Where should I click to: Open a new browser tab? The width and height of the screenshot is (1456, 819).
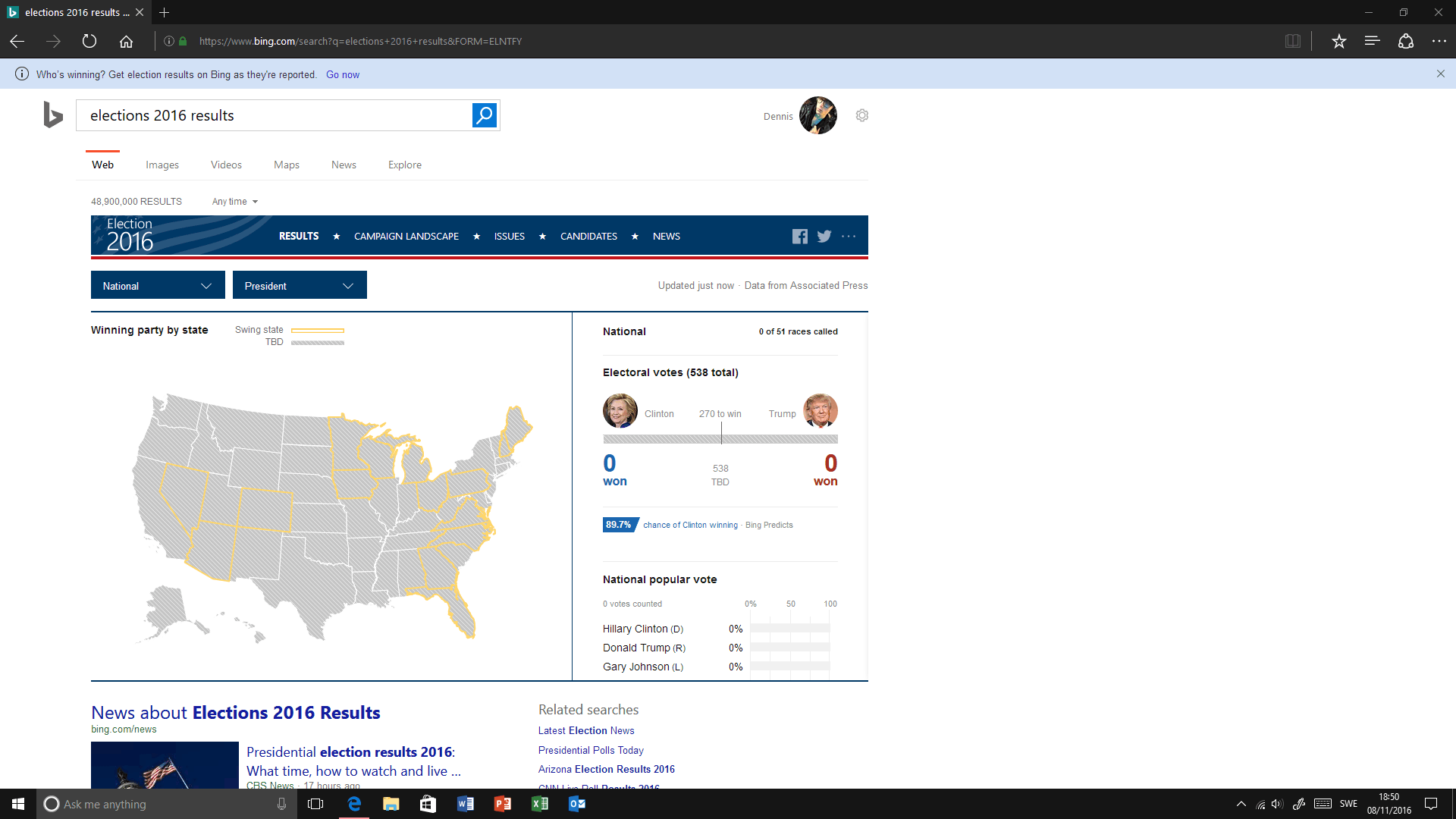(165, 12)
